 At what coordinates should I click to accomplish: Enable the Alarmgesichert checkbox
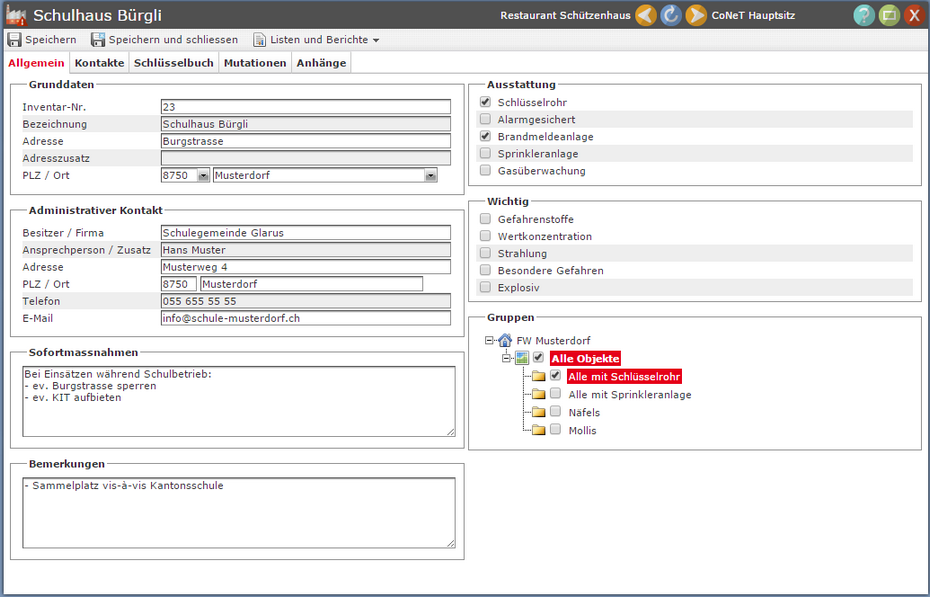click(x=486, y=120)
